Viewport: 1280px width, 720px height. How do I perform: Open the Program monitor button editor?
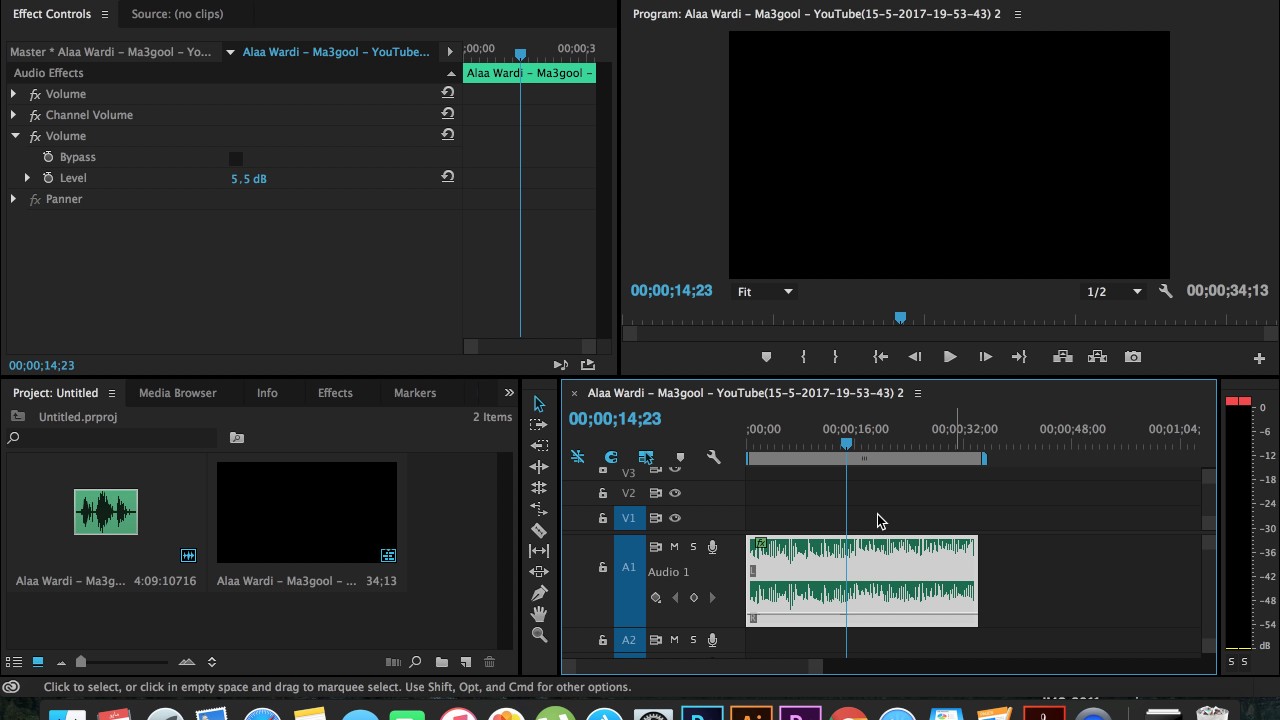(x=1259, y=358)
